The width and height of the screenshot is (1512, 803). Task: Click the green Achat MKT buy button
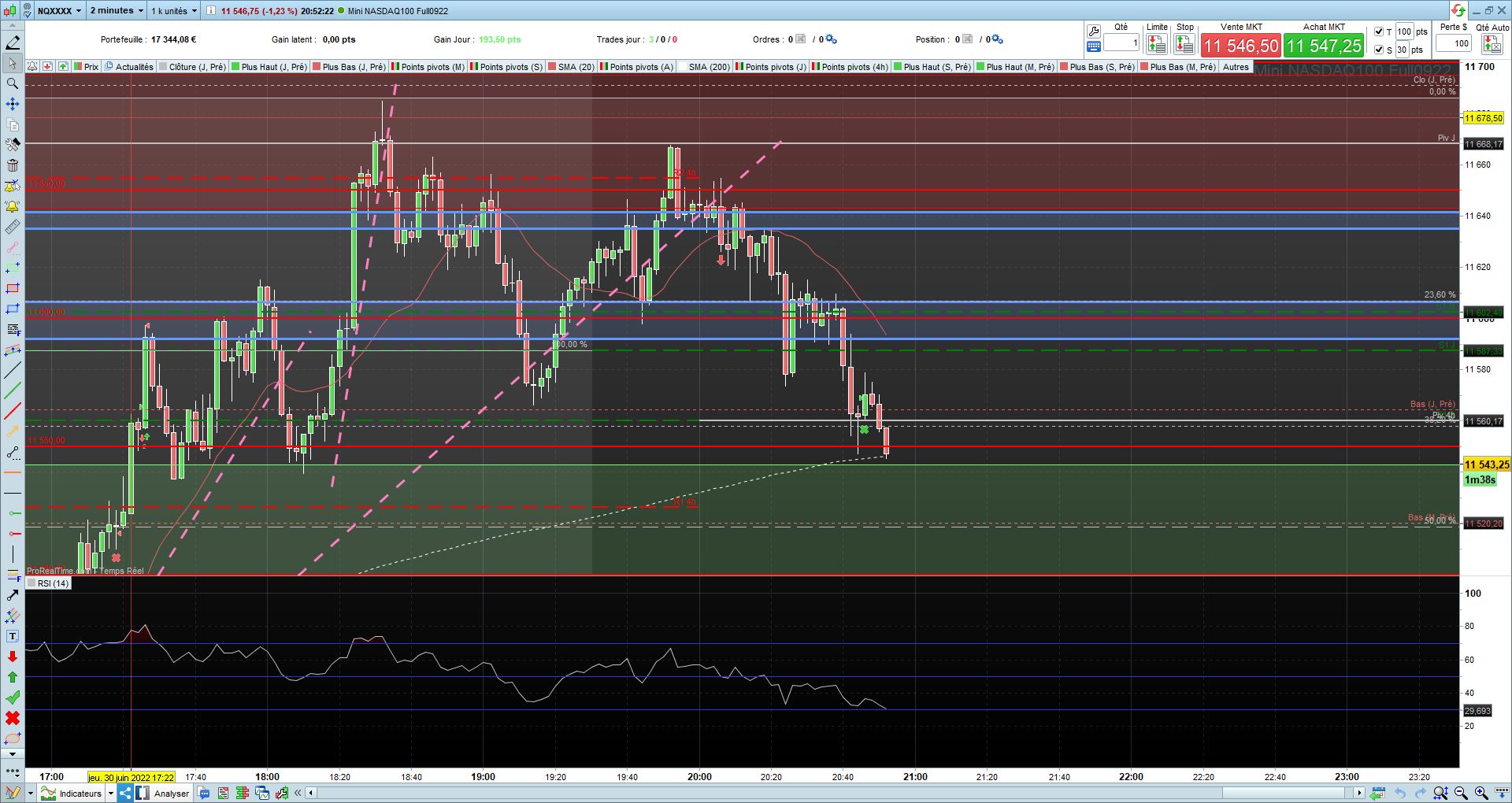click(1324, 46)
